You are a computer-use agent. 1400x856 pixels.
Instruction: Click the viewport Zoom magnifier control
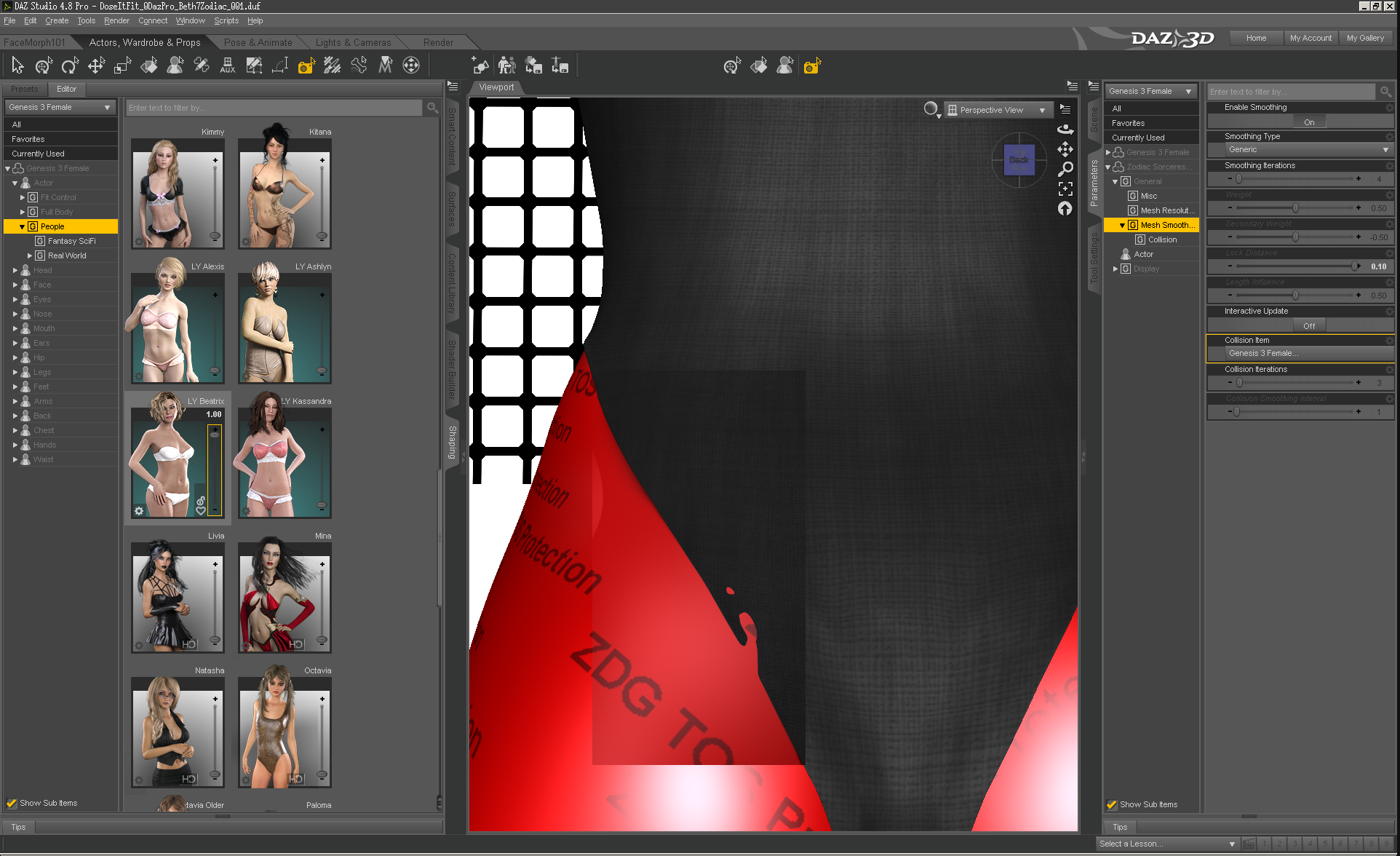[x=1065, y=169]
